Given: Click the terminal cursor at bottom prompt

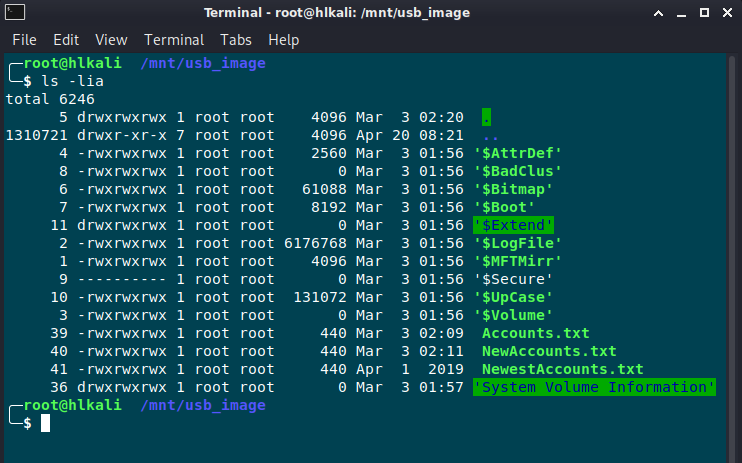Looking at the screenshot, I should click(46, 424).
